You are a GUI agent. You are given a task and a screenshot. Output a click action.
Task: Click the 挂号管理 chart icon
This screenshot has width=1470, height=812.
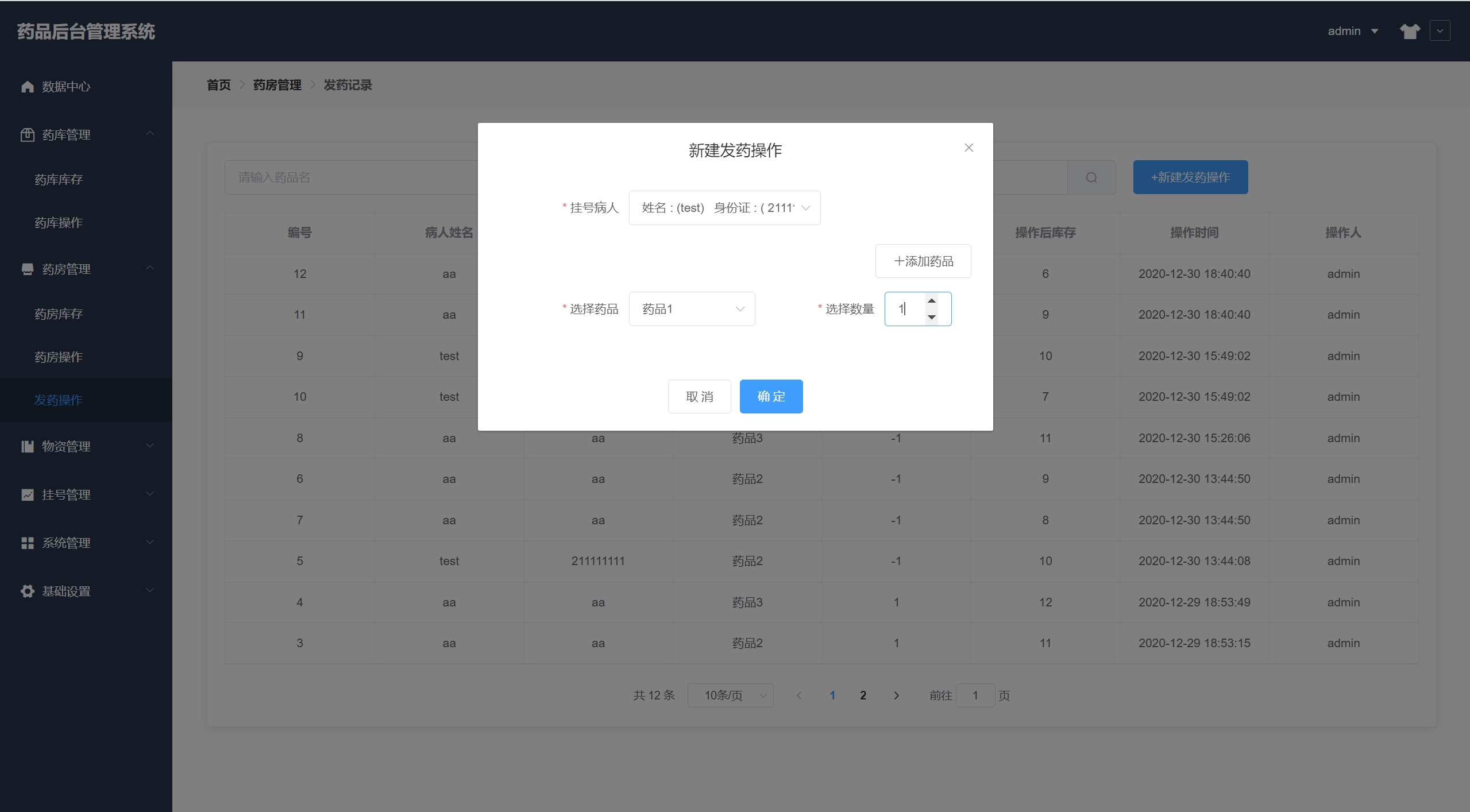[27, 494]
